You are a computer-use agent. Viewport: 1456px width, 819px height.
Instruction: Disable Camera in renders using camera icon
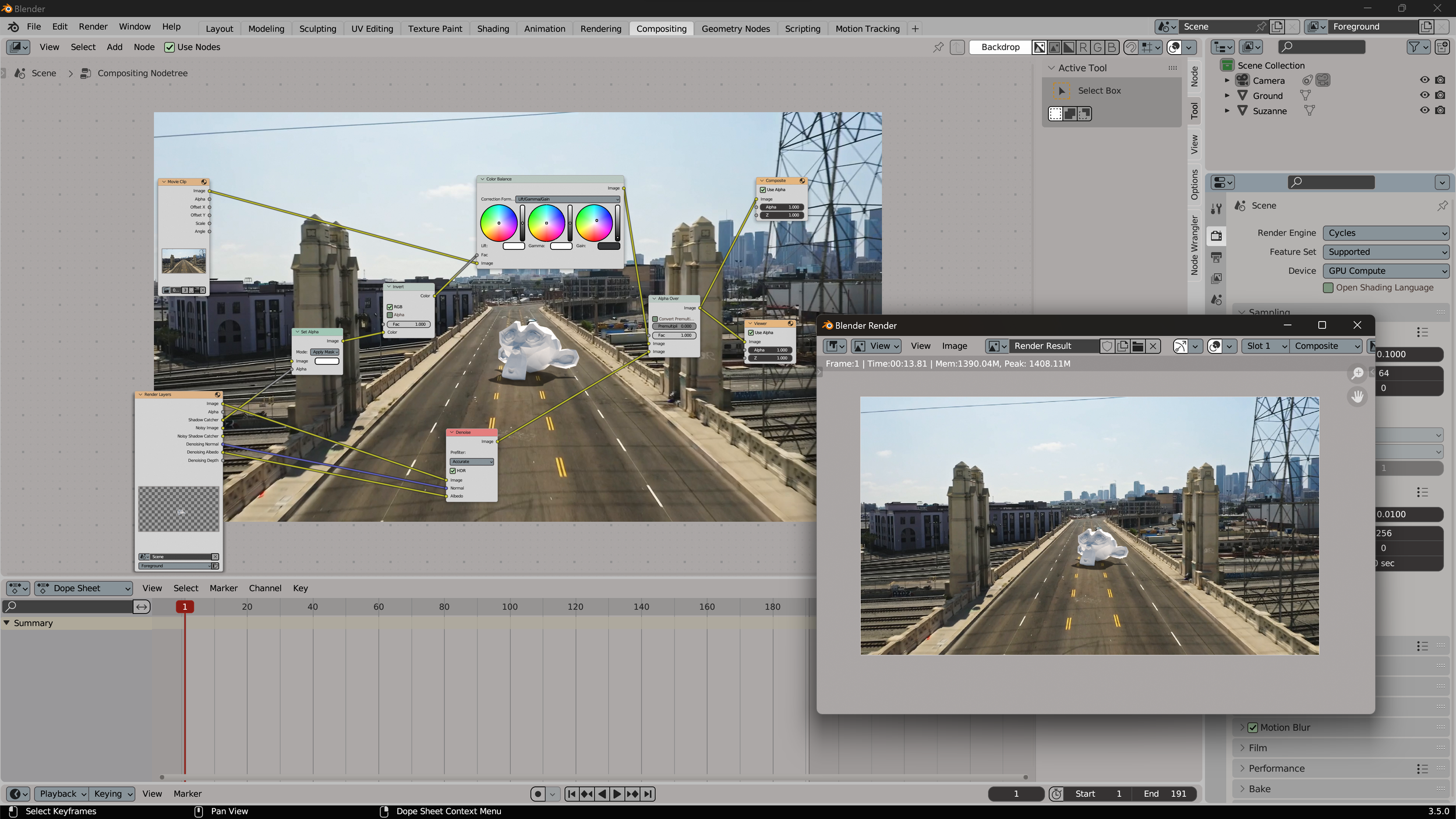click(x=1440, y=80)
